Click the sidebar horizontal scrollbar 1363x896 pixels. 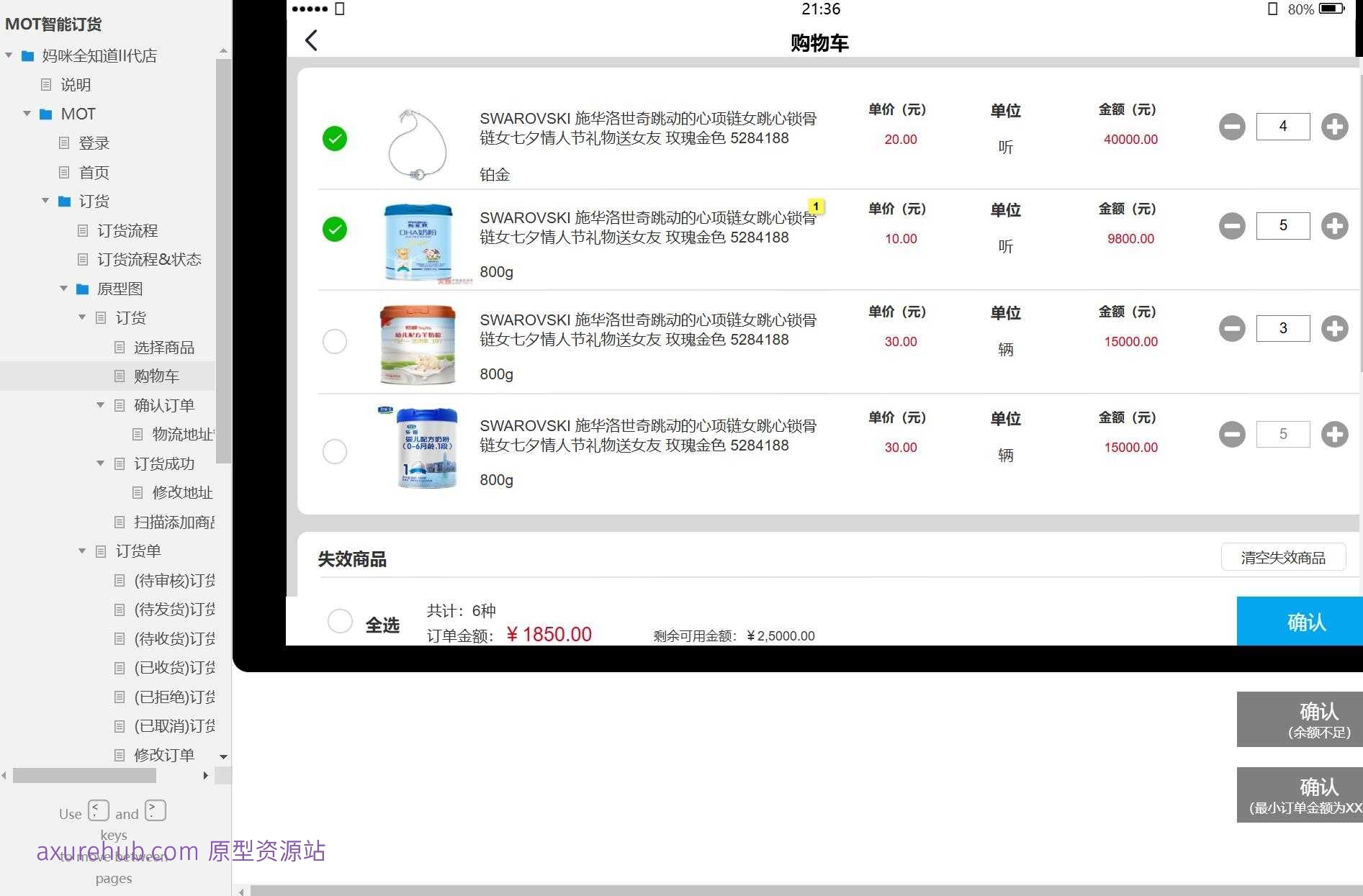click(x=84, y=775)
